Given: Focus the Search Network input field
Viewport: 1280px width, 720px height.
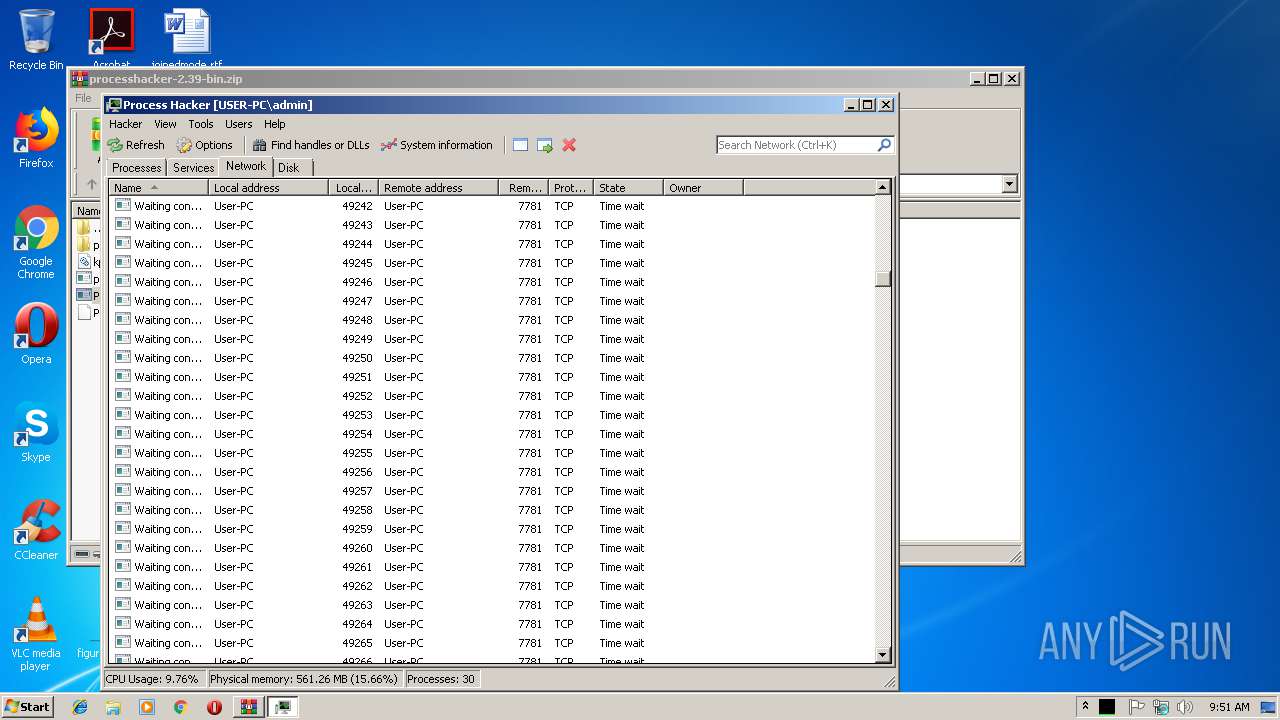Looking at the screenshot, I should 796,145.
